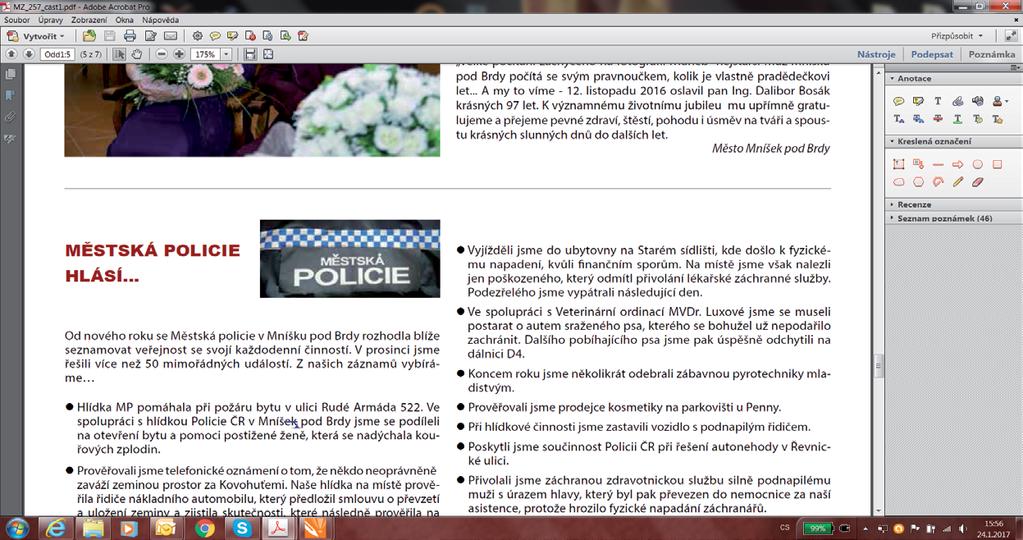Select the Add Note to Text tool
Viewport: 1023px width, 540px height.
coord(977,119)
